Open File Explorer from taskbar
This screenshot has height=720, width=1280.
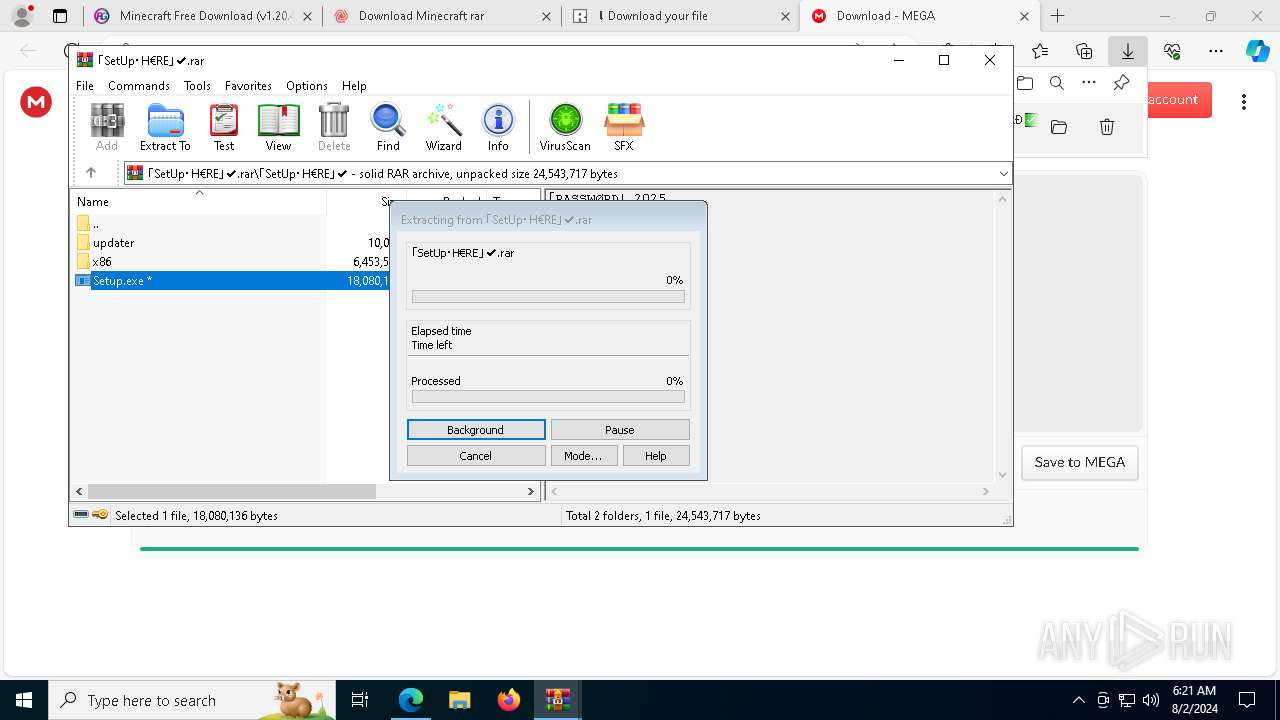click(x=459, y=700)
